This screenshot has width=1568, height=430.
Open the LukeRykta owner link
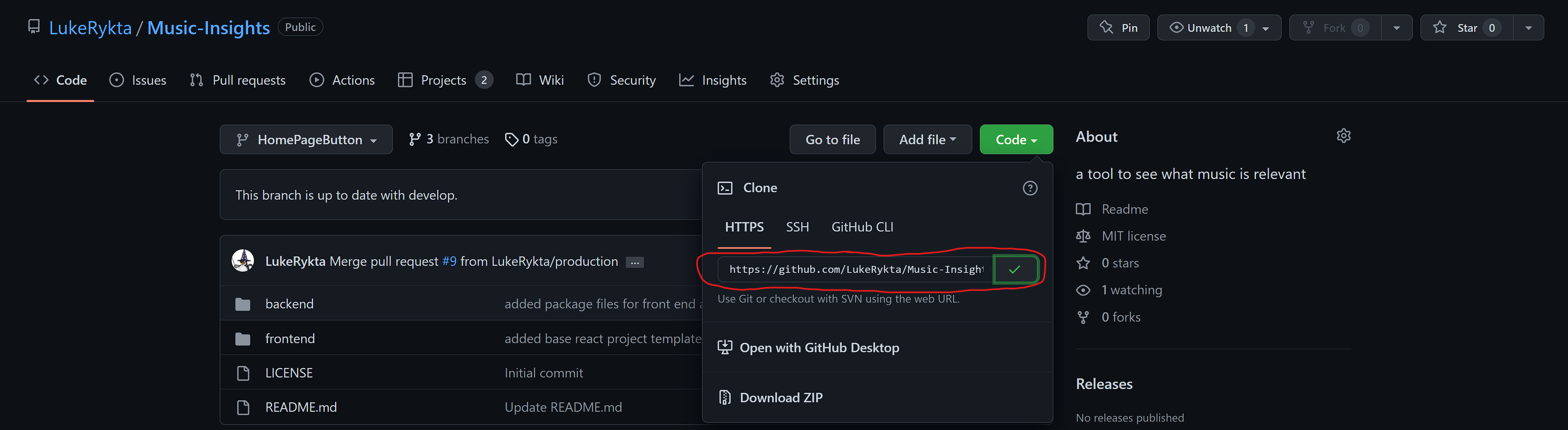coord(90,28)
